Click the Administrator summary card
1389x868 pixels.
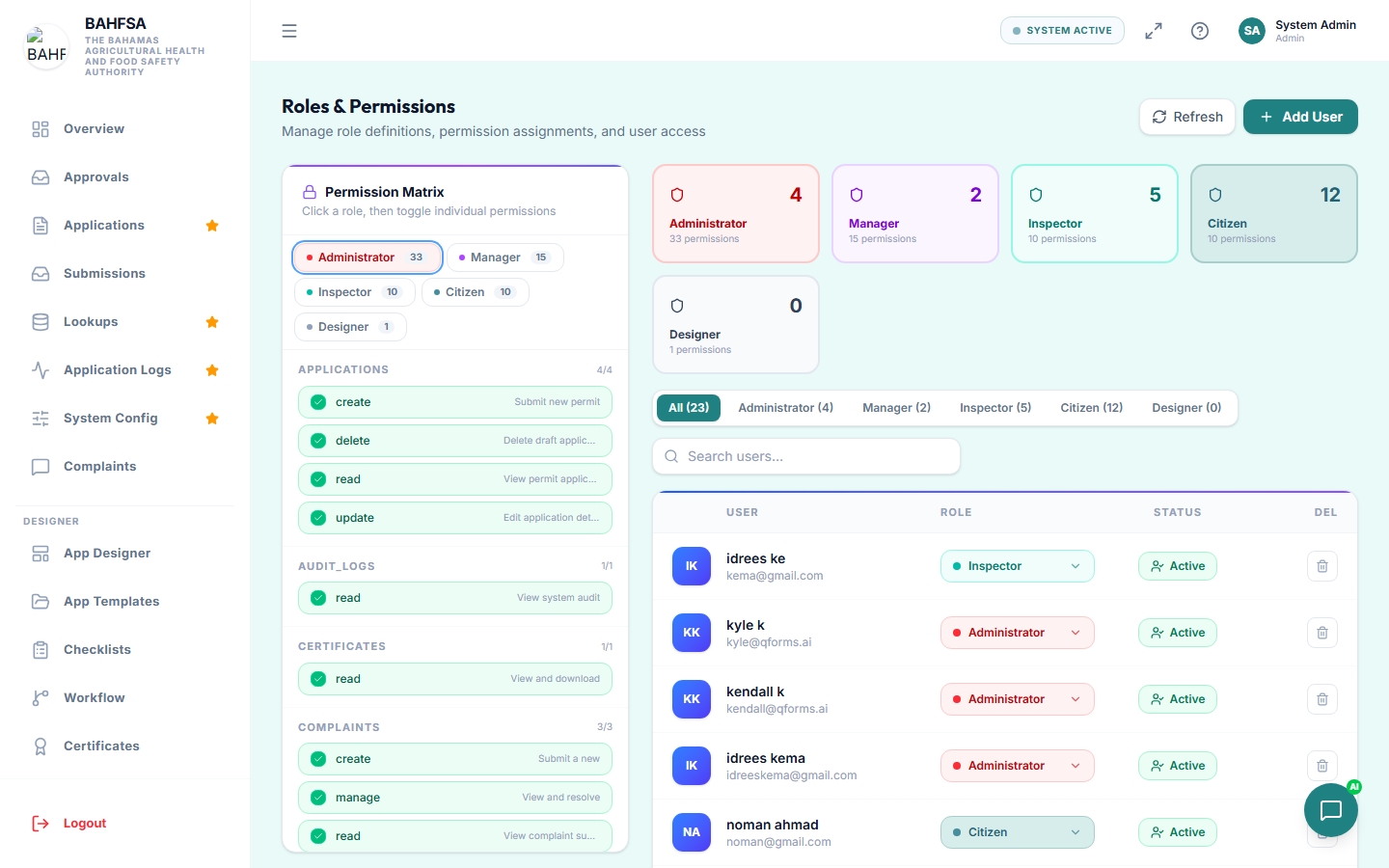[x=736, y=213]
